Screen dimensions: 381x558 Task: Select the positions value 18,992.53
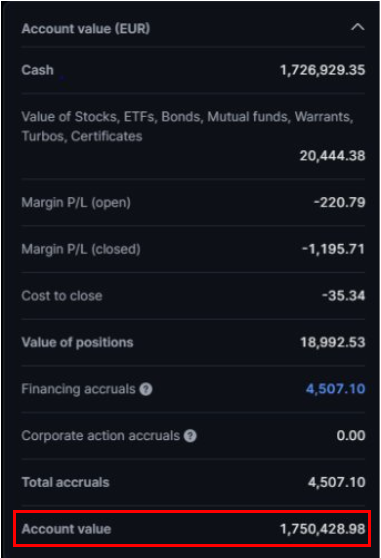pos(333,342)
